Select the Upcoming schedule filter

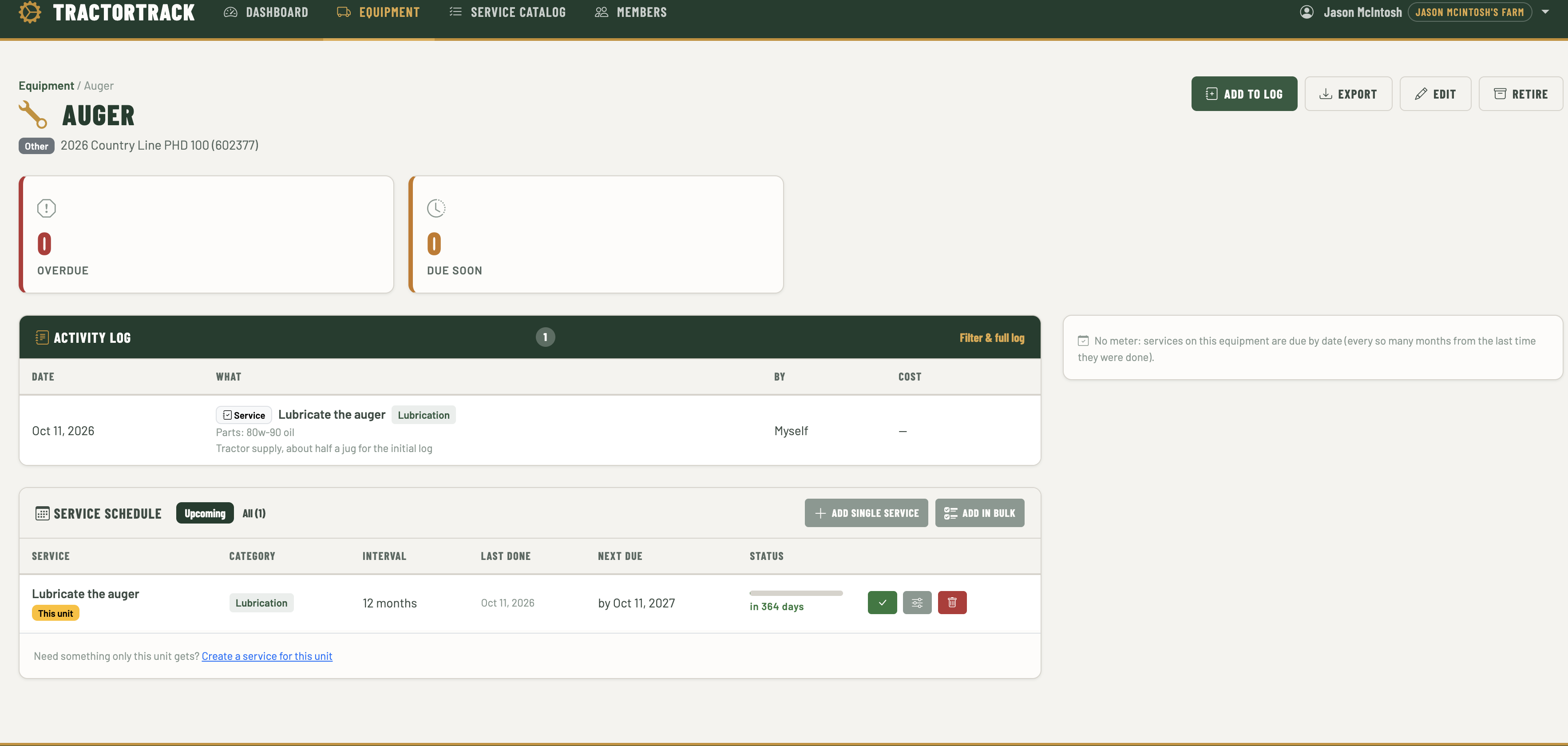point(205,513)
